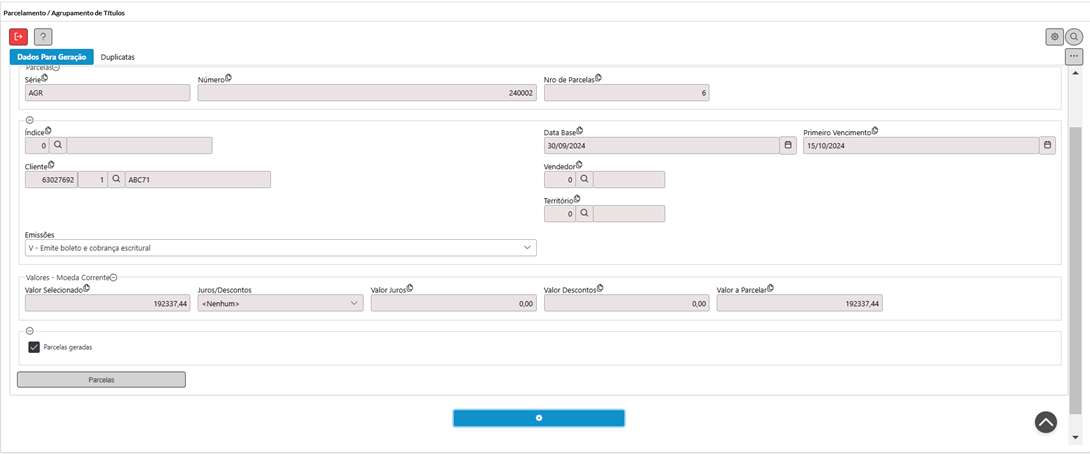The height and width of the screenshot is (454, 1090).
Task: Collapse the Valores - Moeda Corrente section
Action: [114, 277]
